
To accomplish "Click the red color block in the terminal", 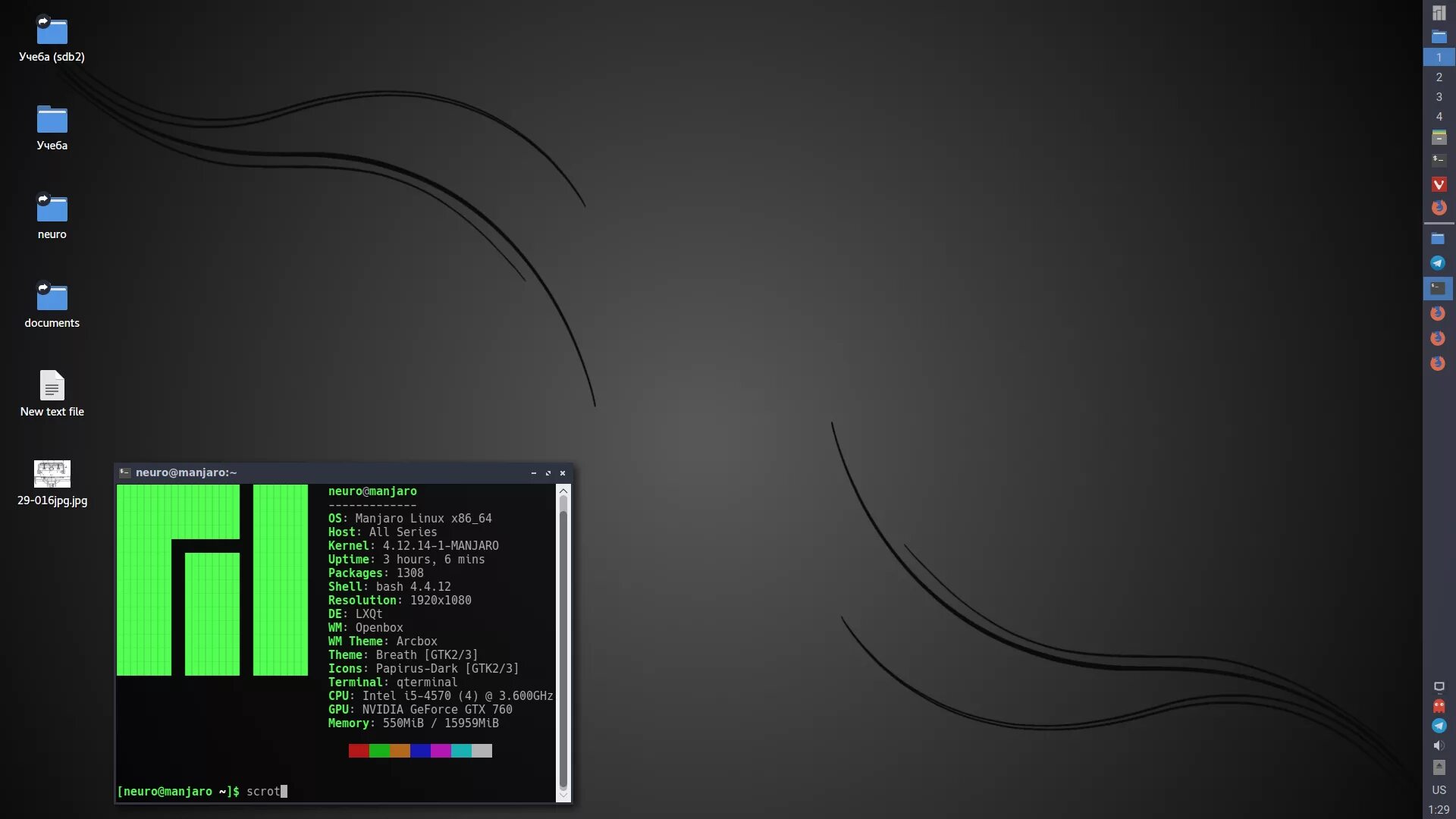I will pos(359,751).
